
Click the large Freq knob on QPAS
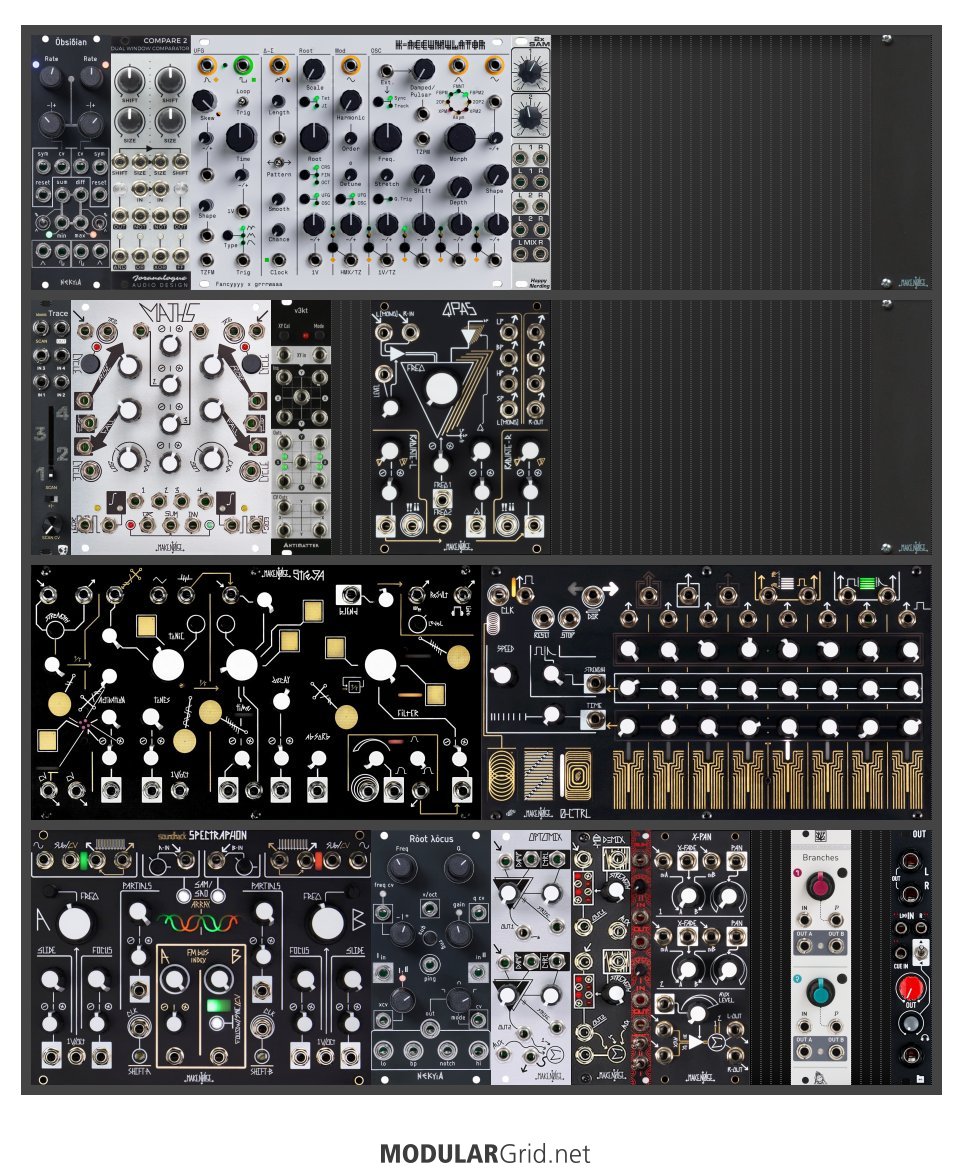pyautogui.click(x=441, y=388)
